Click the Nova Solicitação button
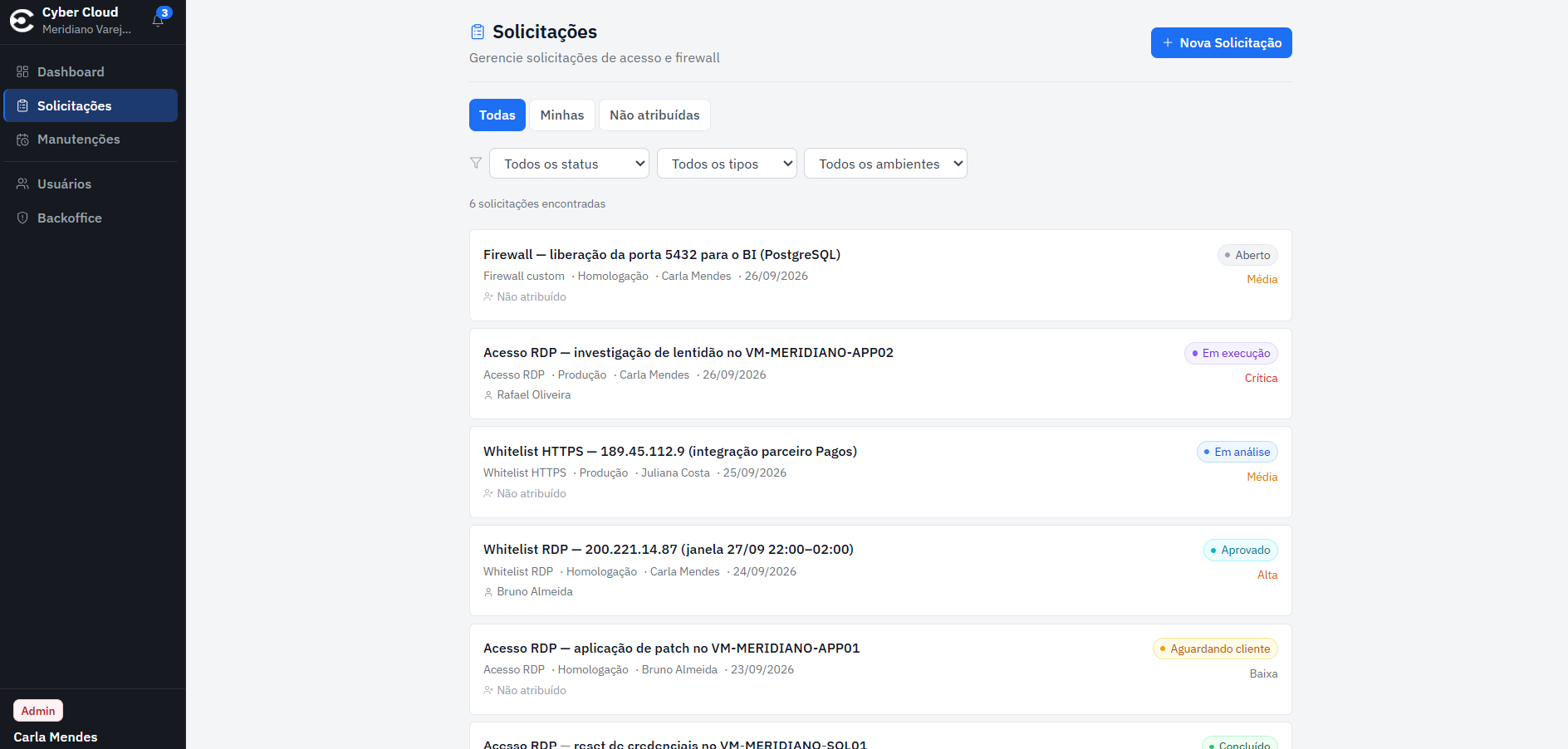Image resolution: width=1568 pixels, height=749 pixels. click(x=1221, y=42)
